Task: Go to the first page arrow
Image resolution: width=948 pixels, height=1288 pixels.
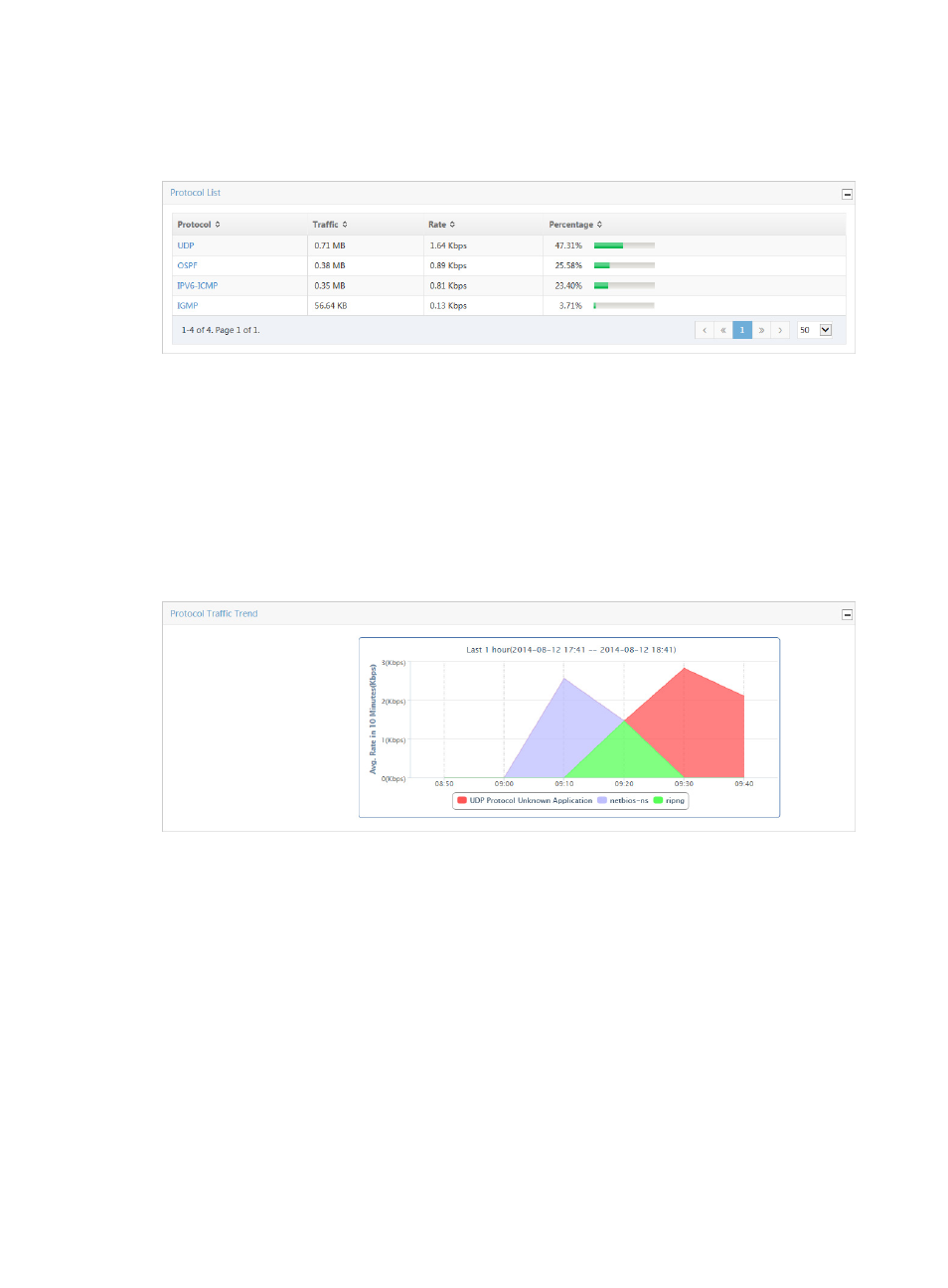Action: click(704, 331)
